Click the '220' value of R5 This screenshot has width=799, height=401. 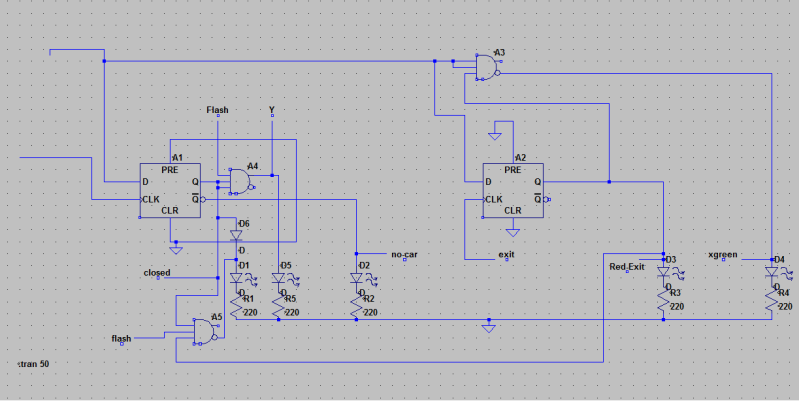pos(292,313)
